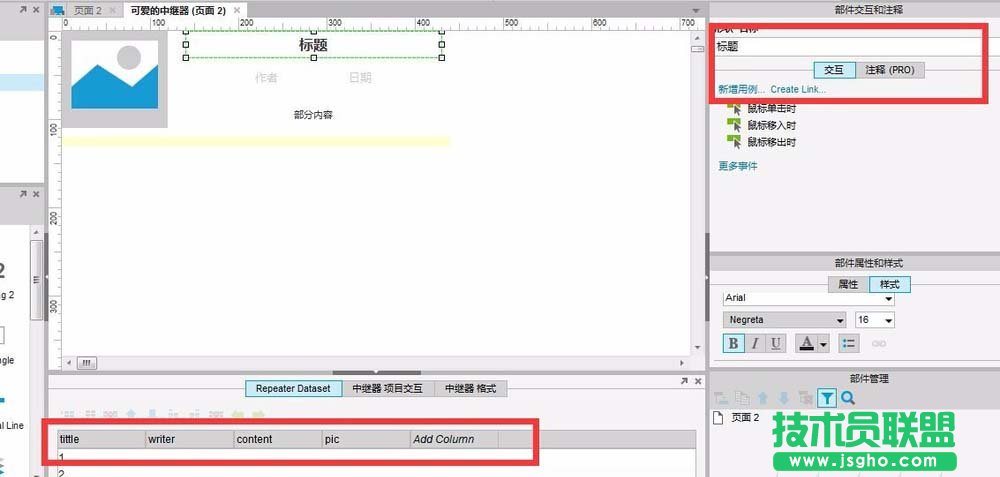1000x477 pixels.
Task: Click the 鼠标移入时 event icon
Action: 735,126
